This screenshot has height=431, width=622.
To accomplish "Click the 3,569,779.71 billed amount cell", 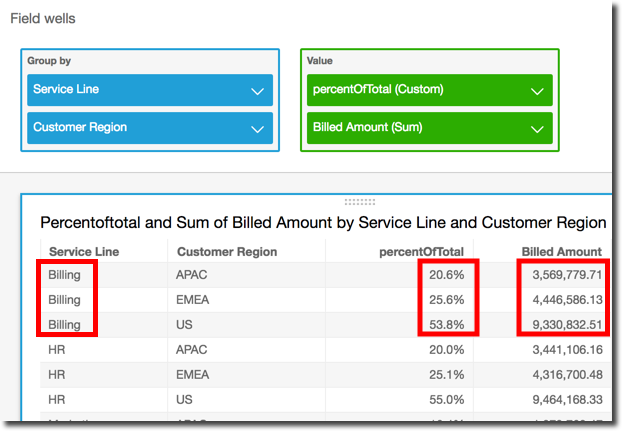I will click(x=568, y=274).
